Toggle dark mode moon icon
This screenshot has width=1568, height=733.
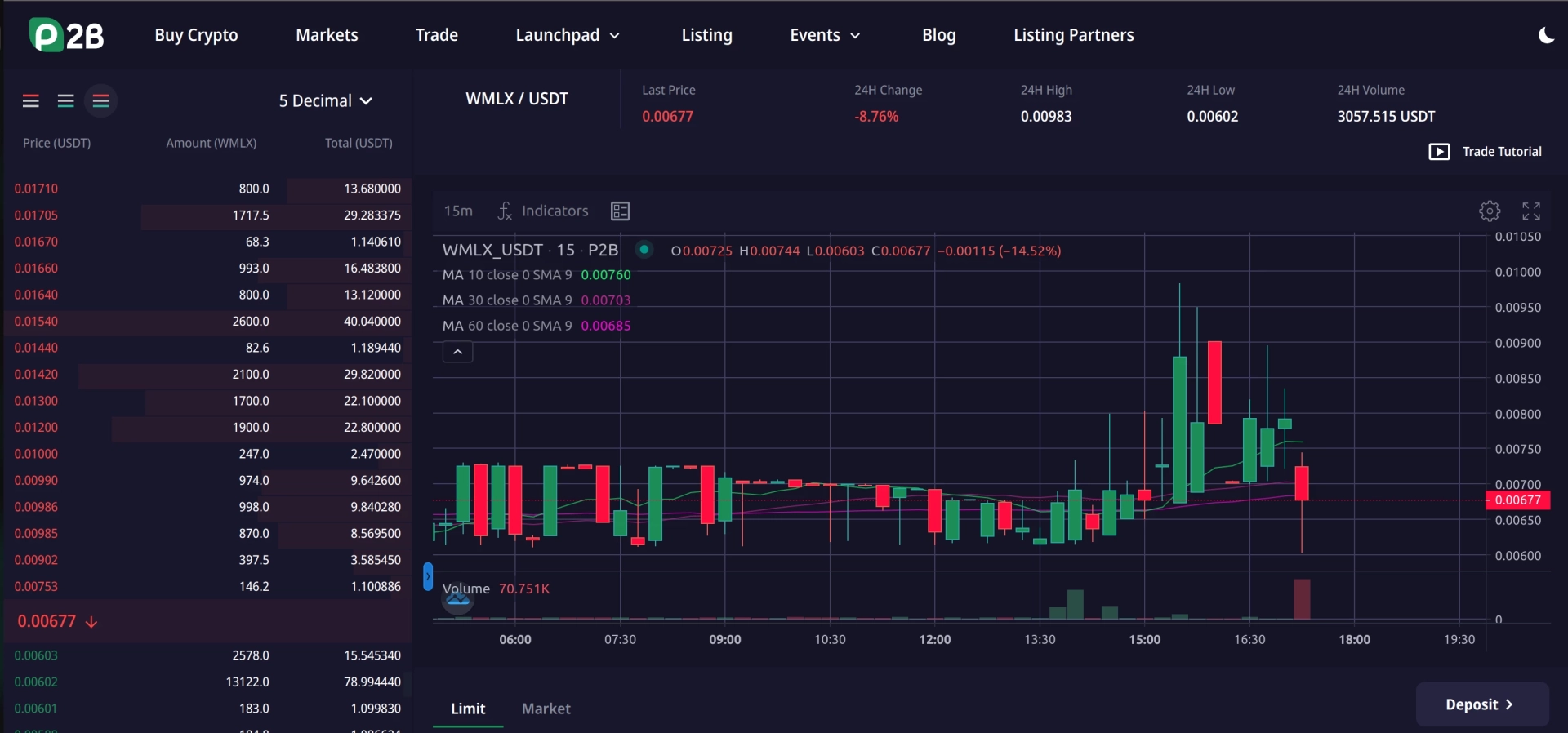click(x=1545, y=35)
